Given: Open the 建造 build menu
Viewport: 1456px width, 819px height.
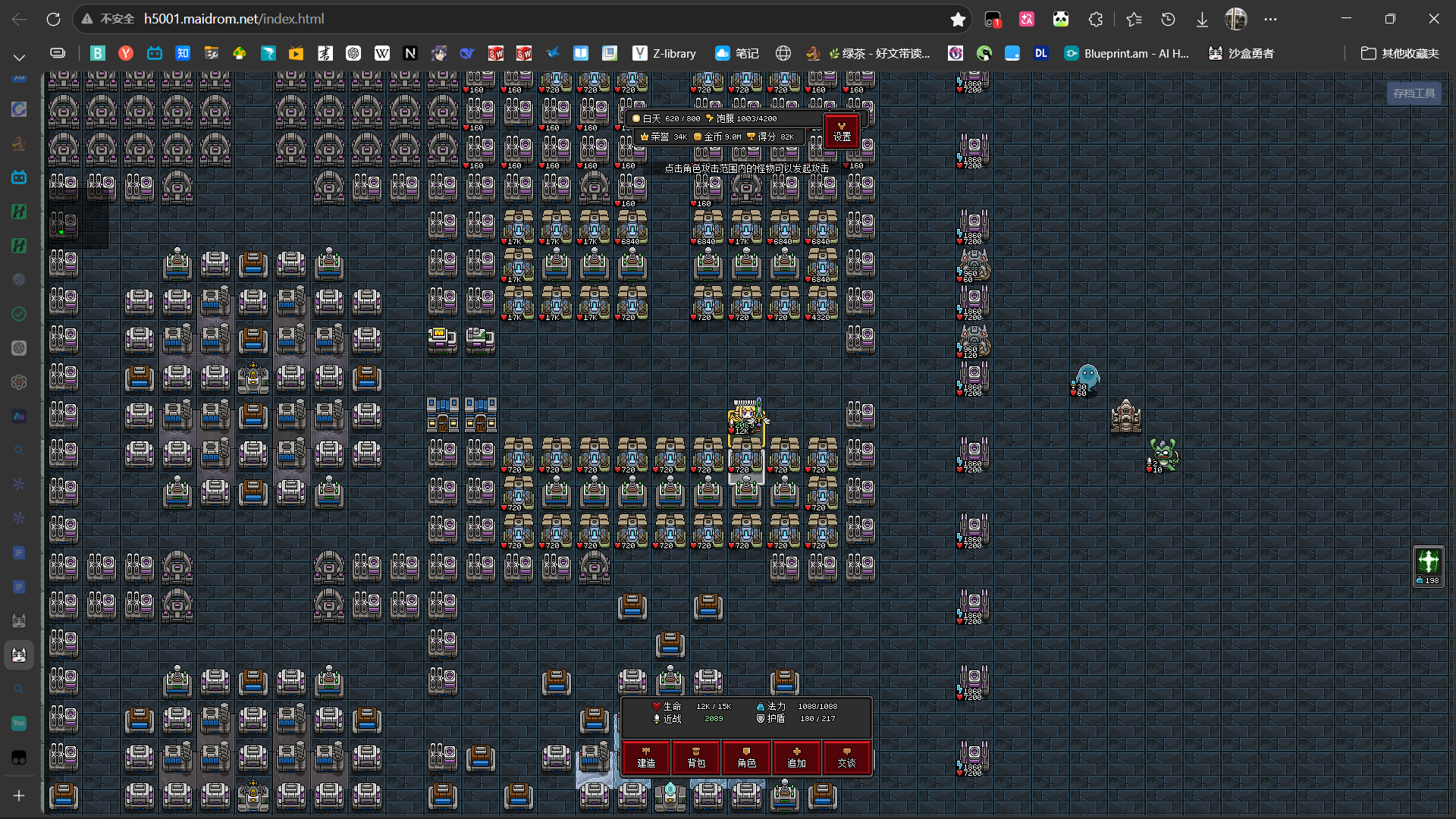Looking at the screenshot, I should coord(646,758).
